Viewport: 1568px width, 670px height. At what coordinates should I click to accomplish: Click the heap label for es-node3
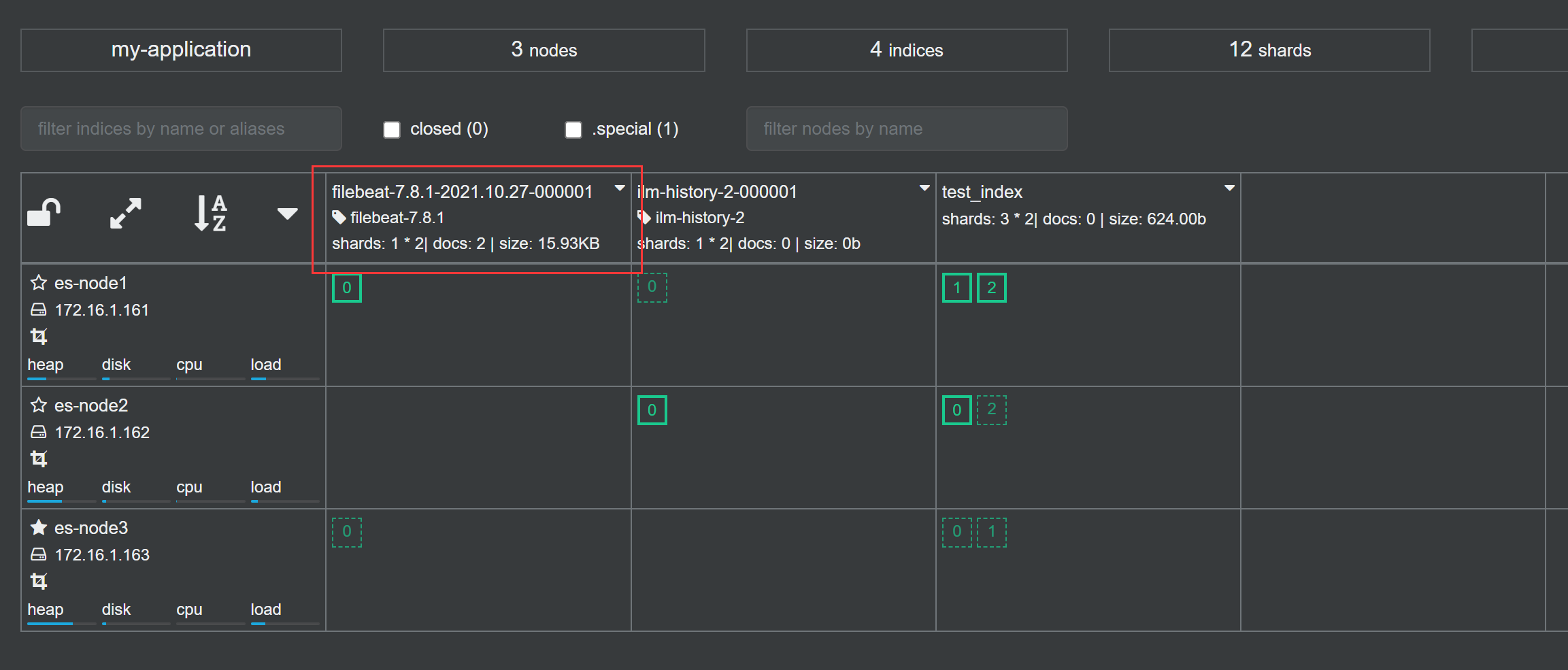(x=46, y=609)
